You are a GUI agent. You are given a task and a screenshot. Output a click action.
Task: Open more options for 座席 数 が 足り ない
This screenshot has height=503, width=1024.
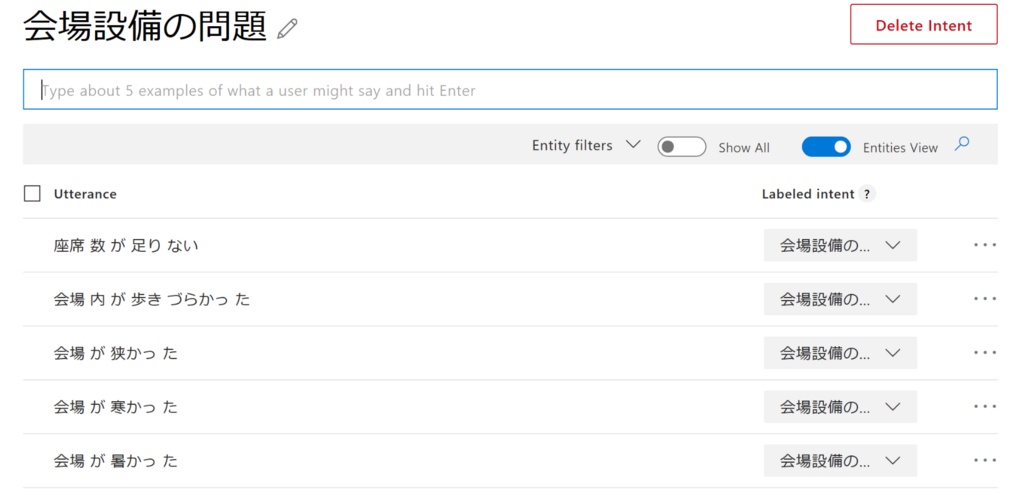984,245
